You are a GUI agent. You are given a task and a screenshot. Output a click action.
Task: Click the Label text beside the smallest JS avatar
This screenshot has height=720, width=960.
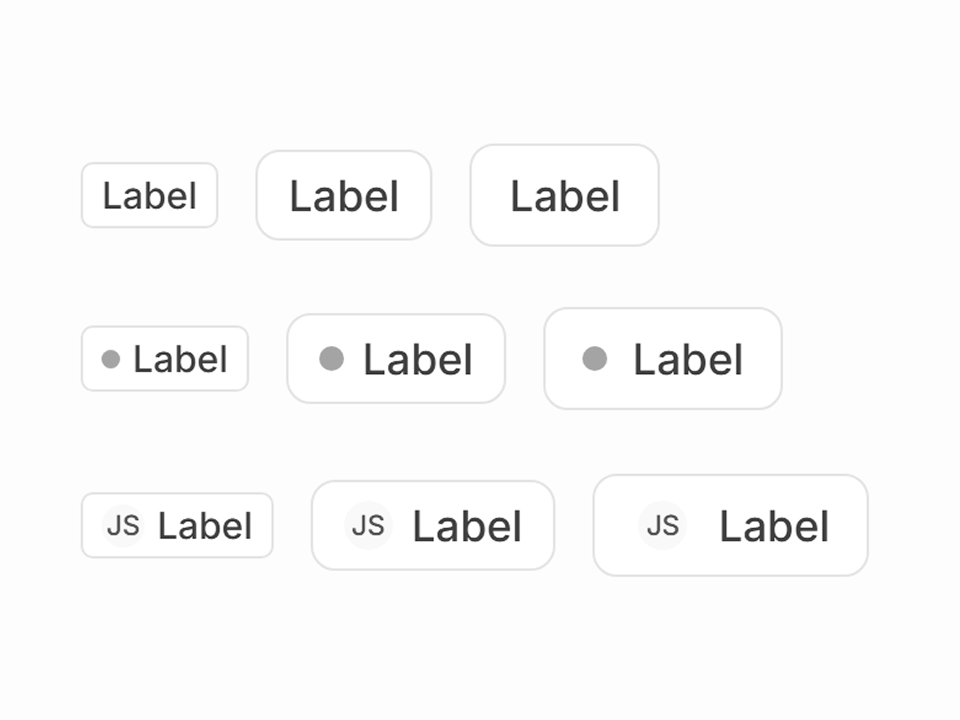tap(205, 527)
